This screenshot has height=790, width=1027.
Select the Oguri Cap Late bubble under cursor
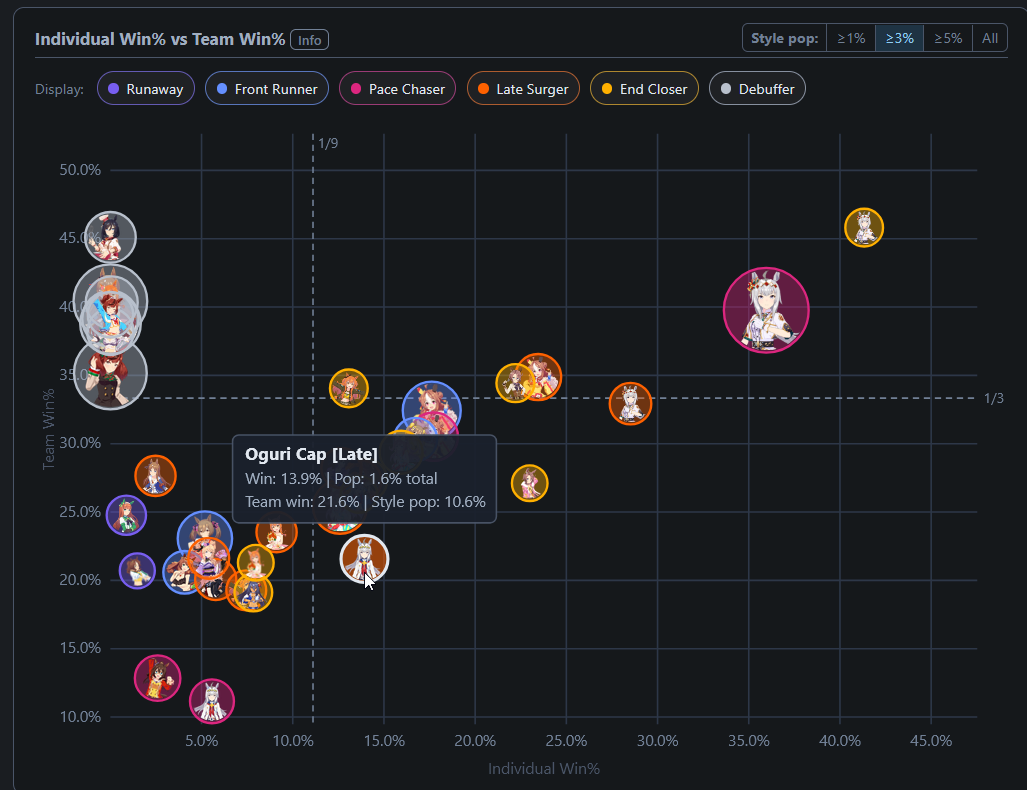point(365,559)
